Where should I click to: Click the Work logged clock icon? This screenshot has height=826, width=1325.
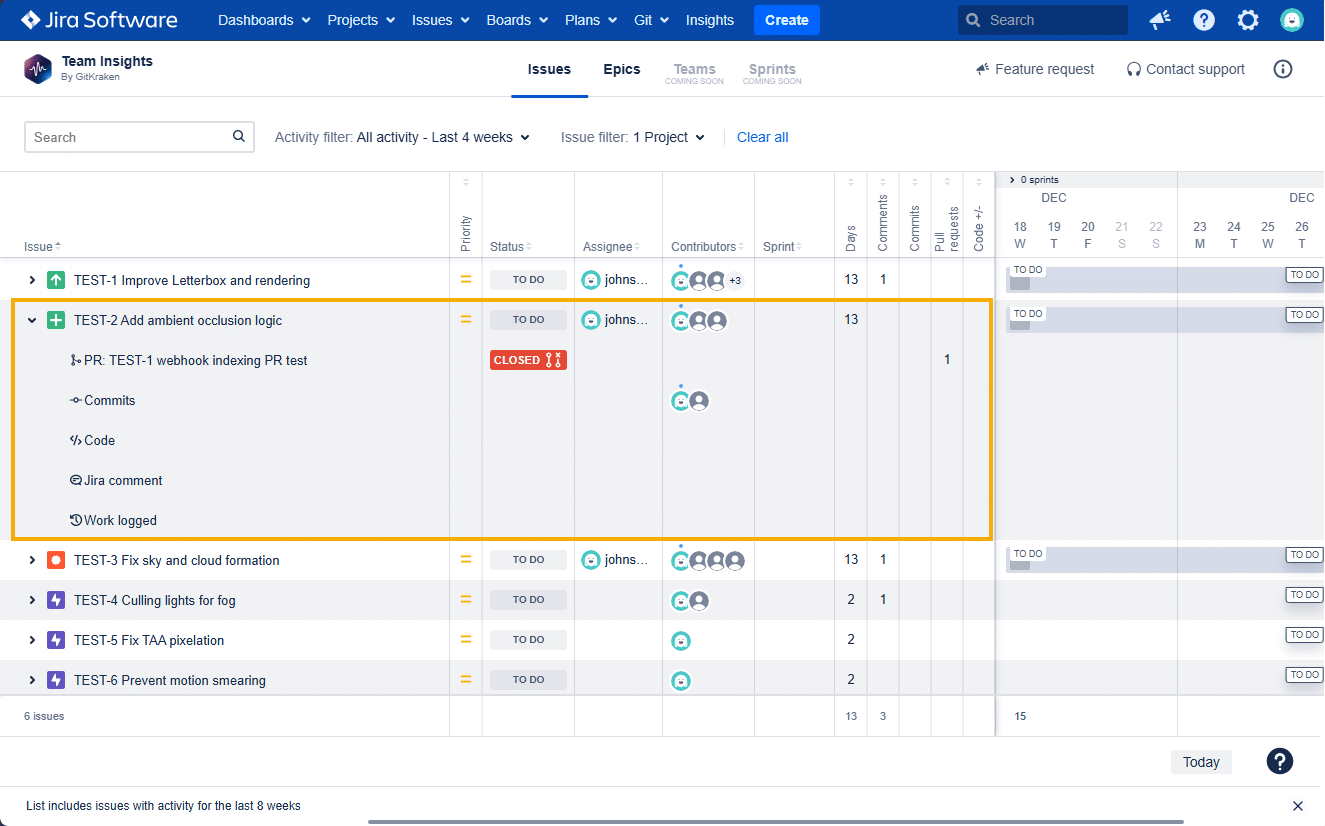76,520
